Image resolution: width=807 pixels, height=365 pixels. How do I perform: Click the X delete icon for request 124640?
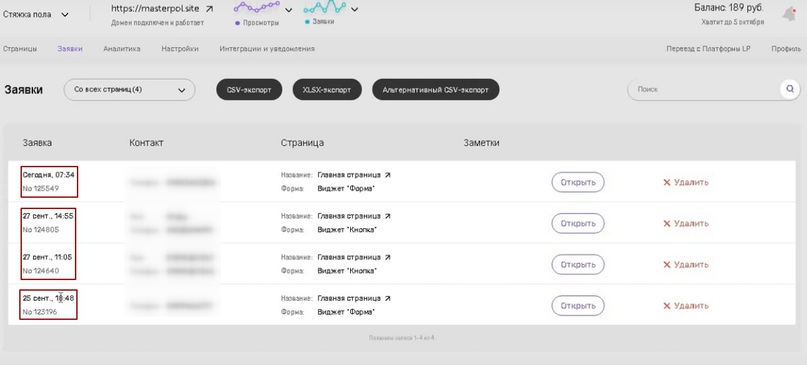tap(666, 265)
